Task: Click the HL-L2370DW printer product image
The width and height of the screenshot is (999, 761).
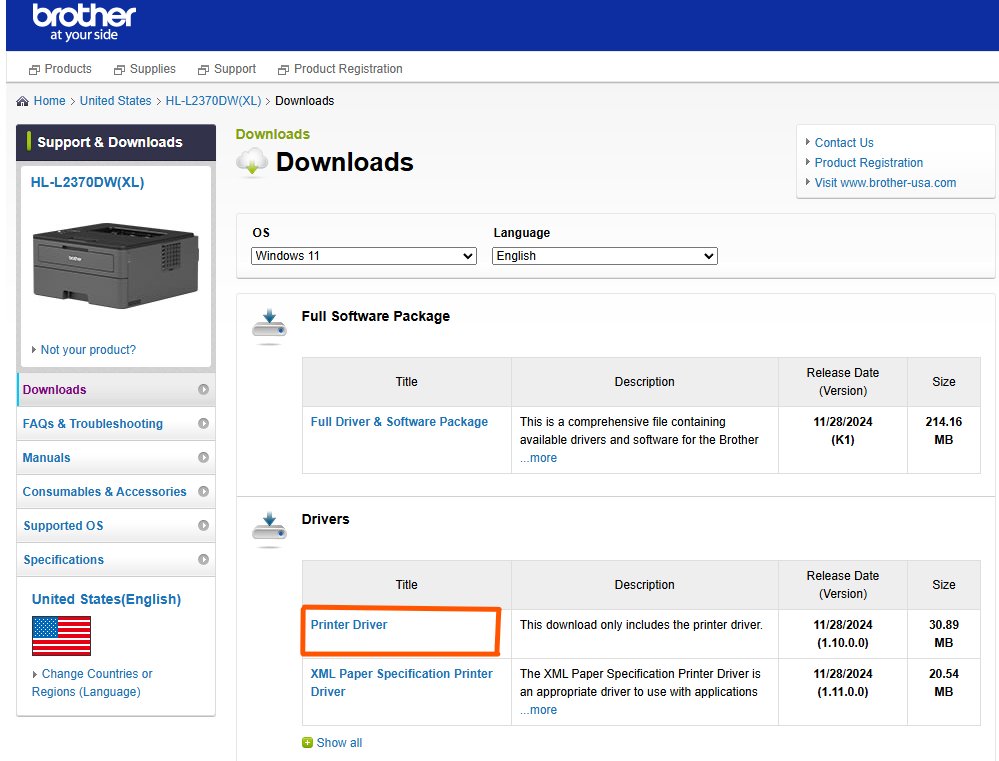Action: pos(115,263)
